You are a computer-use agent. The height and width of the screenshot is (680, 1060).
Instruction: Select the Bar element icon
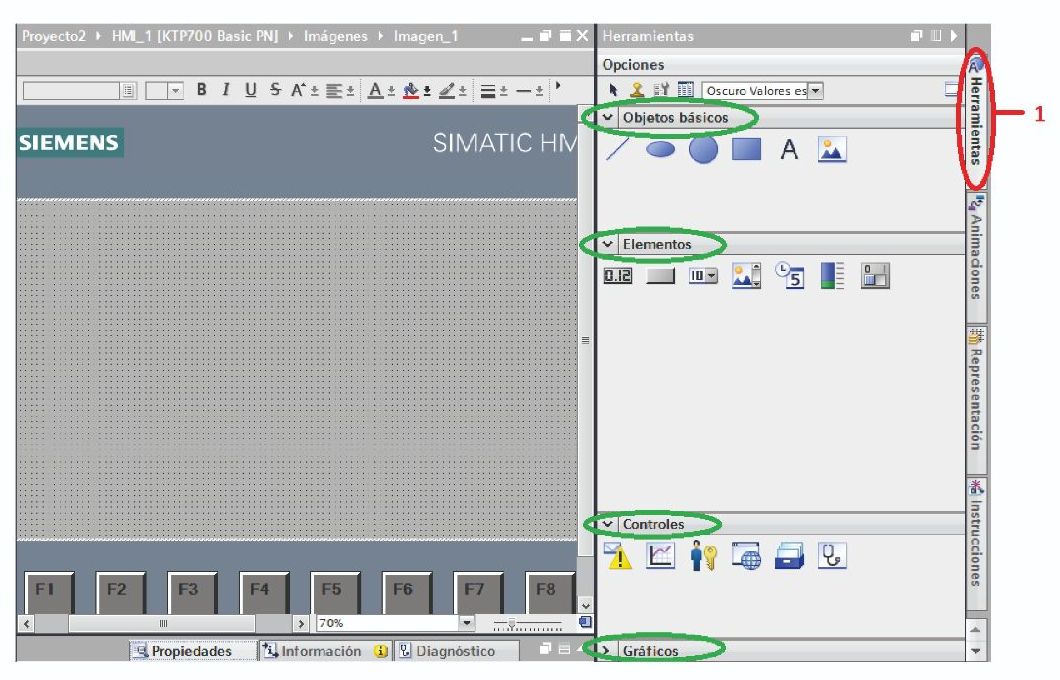tap(832, 275)
